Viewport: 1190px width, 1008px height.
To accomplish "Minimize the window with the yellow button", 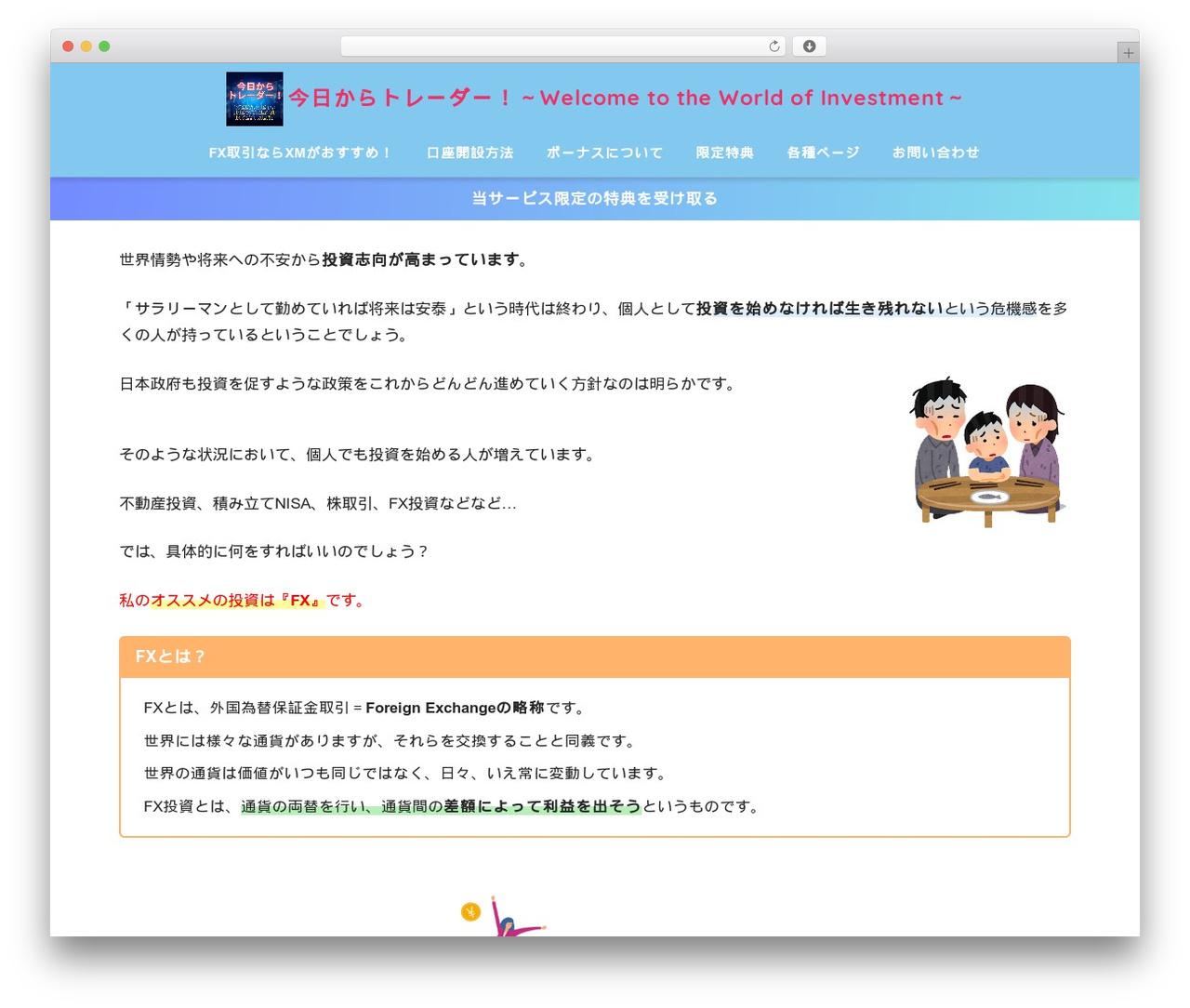I will pos(86,46).
